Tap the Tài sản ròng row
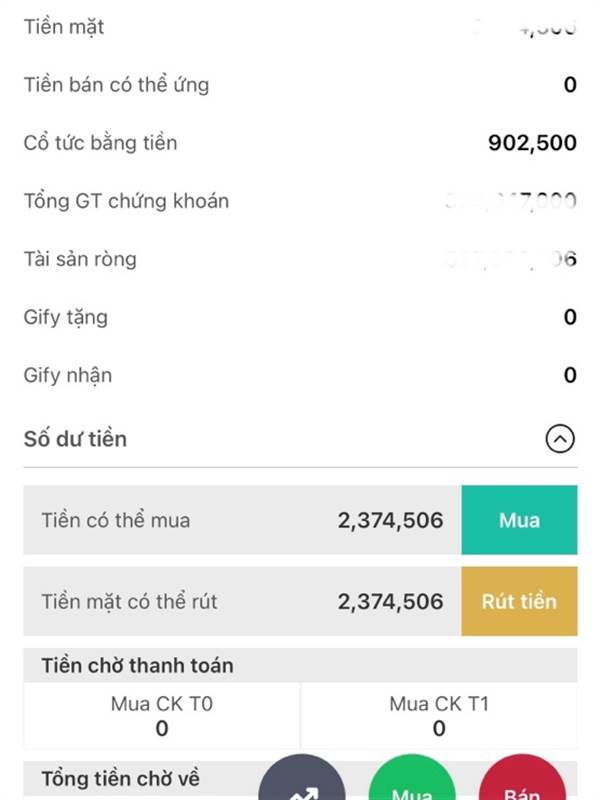 [301, 259]
